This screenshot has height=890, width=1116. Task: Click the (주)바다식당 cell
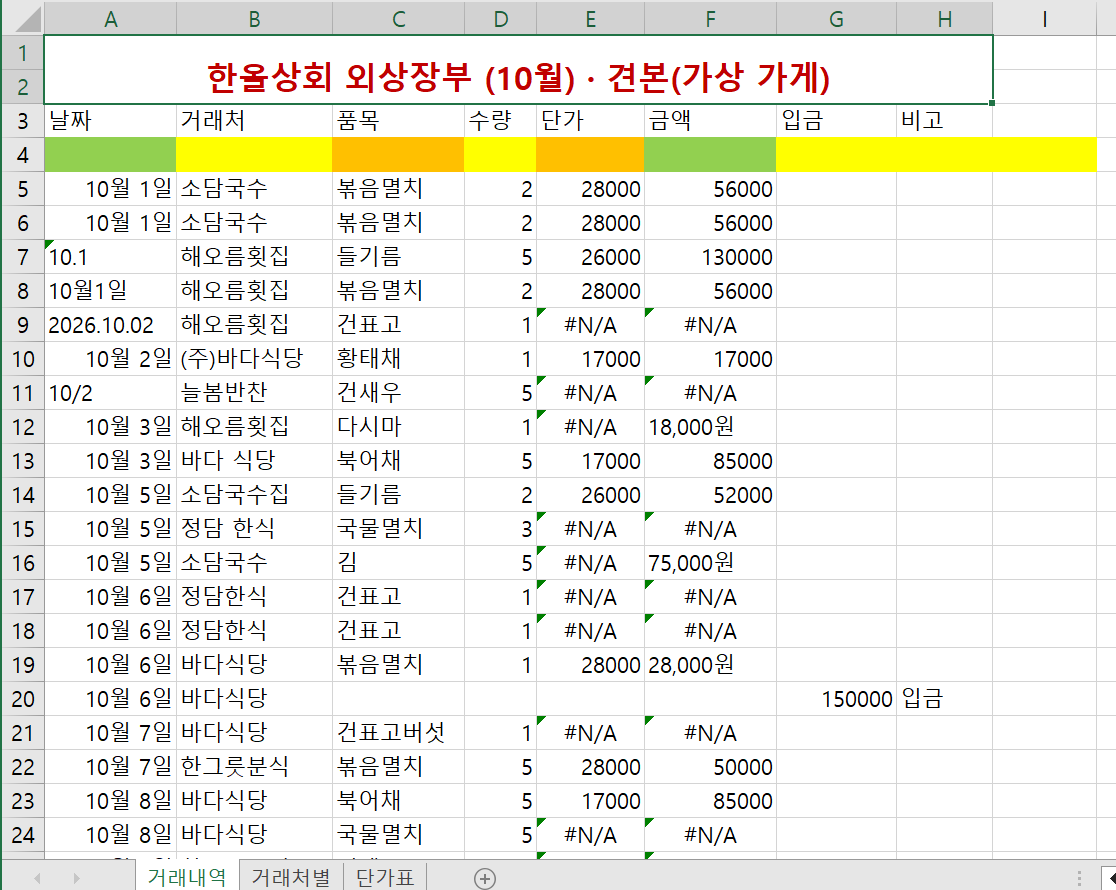coord(254,358)
